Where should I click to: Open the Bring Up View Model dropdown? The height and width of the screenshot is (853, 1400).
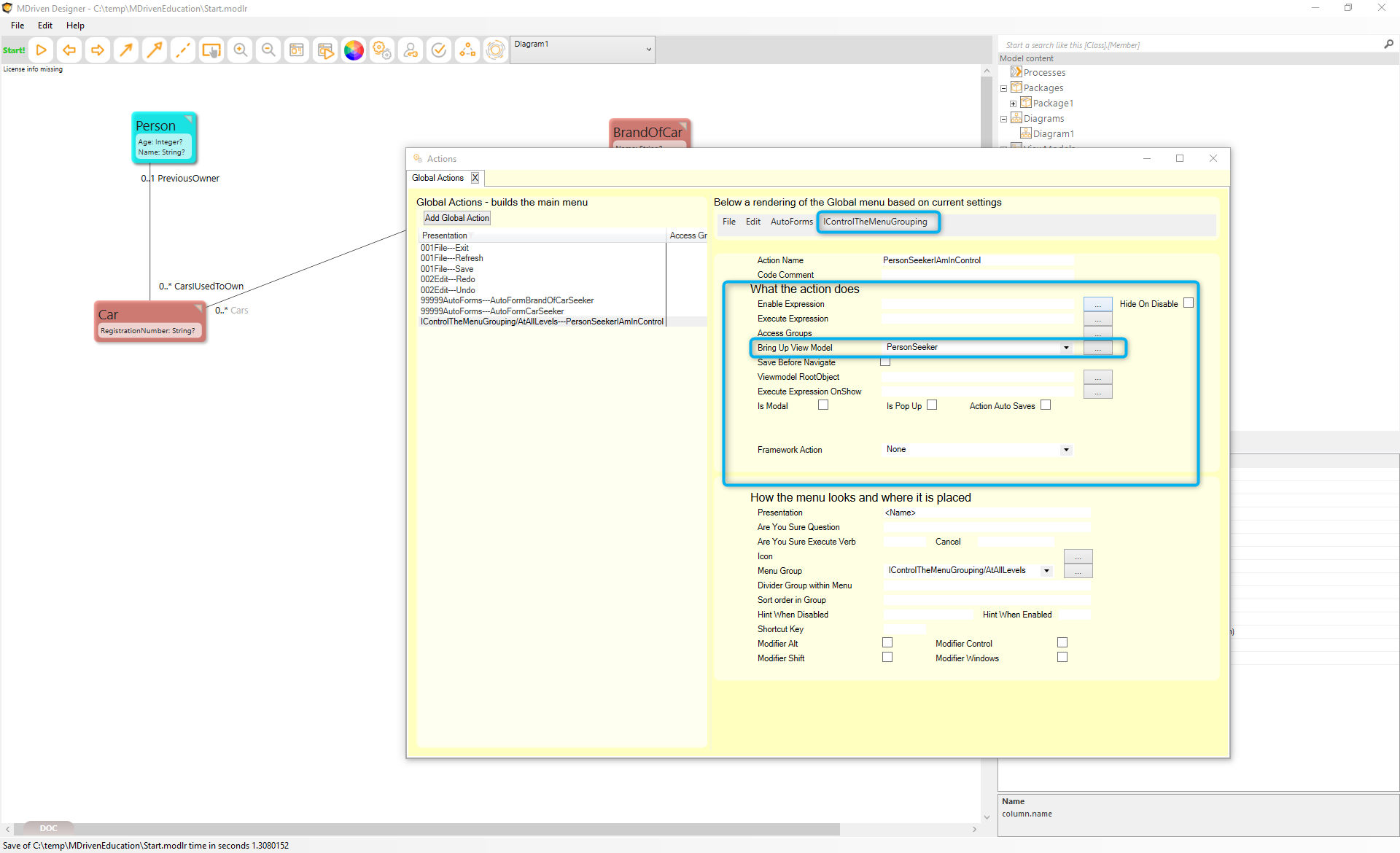pyautogui.click(x=1066, y=348)
